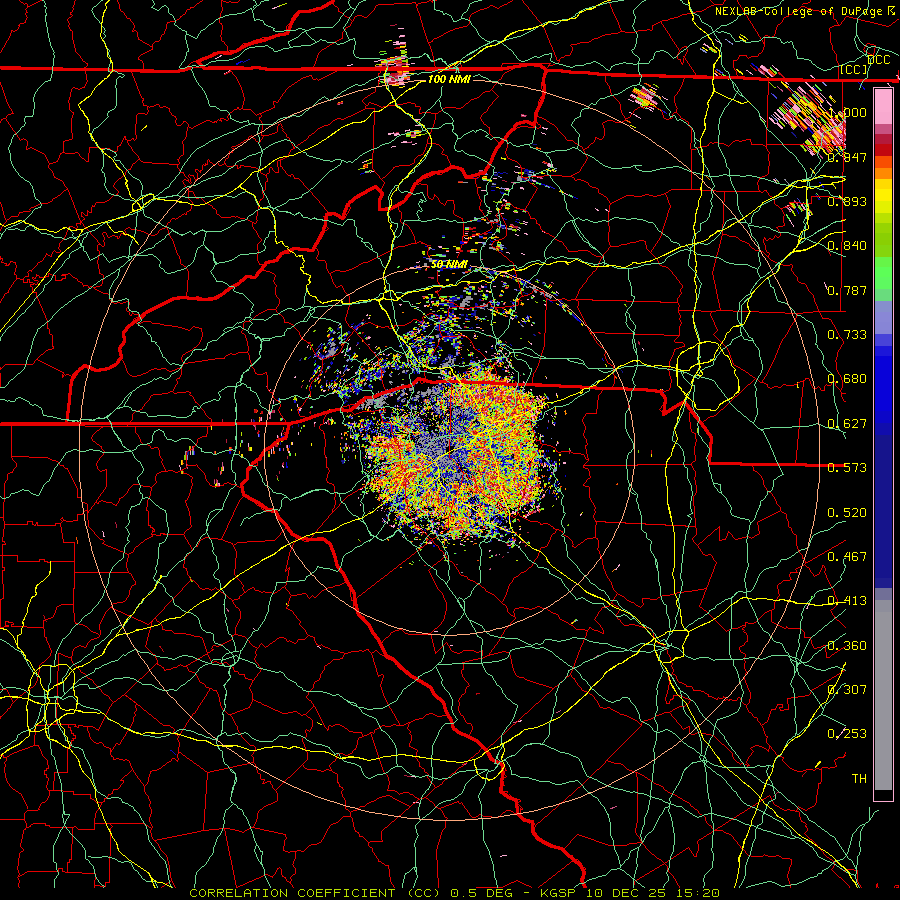Click the '15:20' scan time in the caption
Screen dimensions: 900x900
[697, 893]
